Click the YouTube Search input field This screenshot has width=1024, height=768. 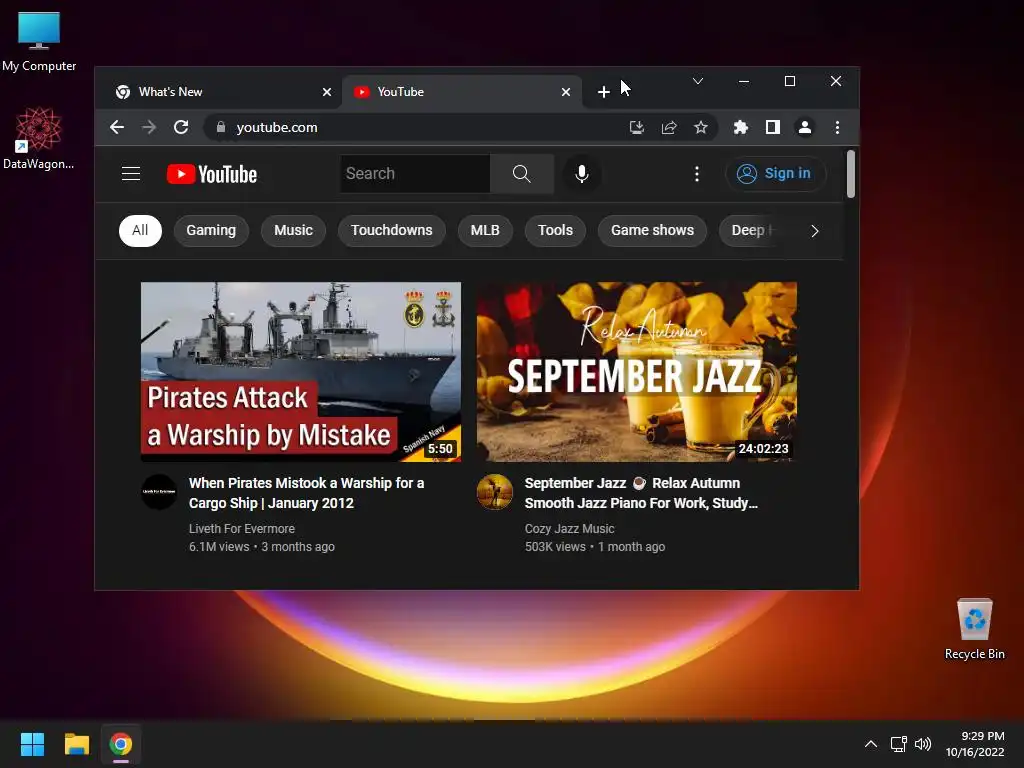415,174
